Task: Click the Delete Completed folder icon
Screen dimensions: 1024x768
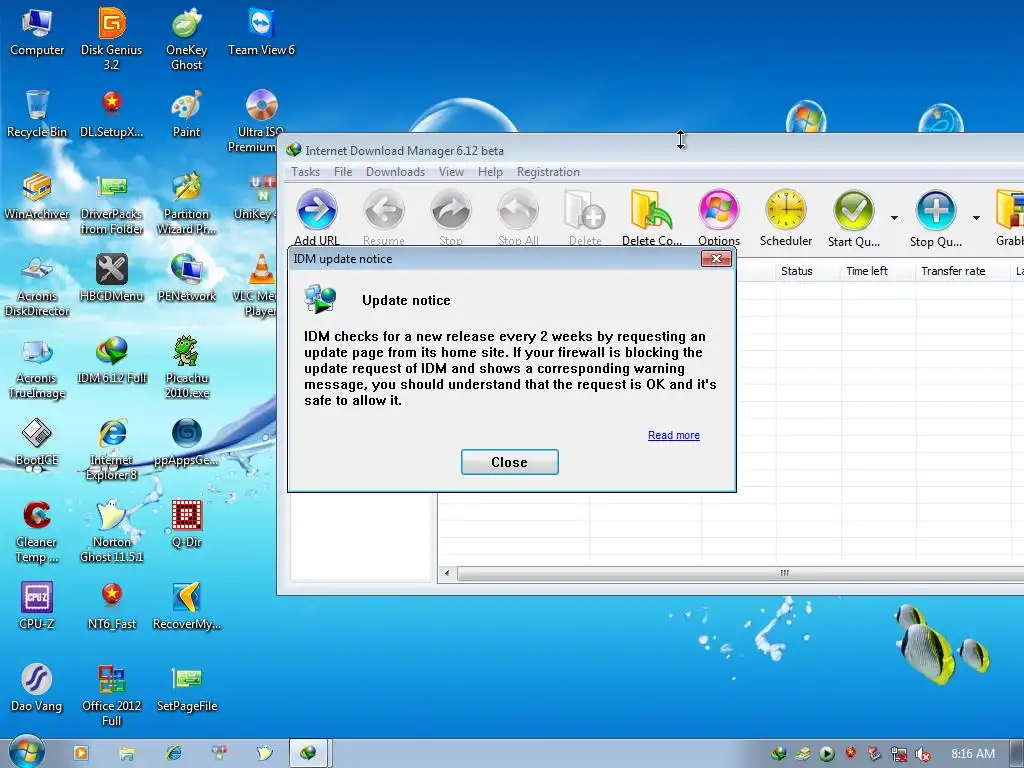Action: [x=652, y=210]
